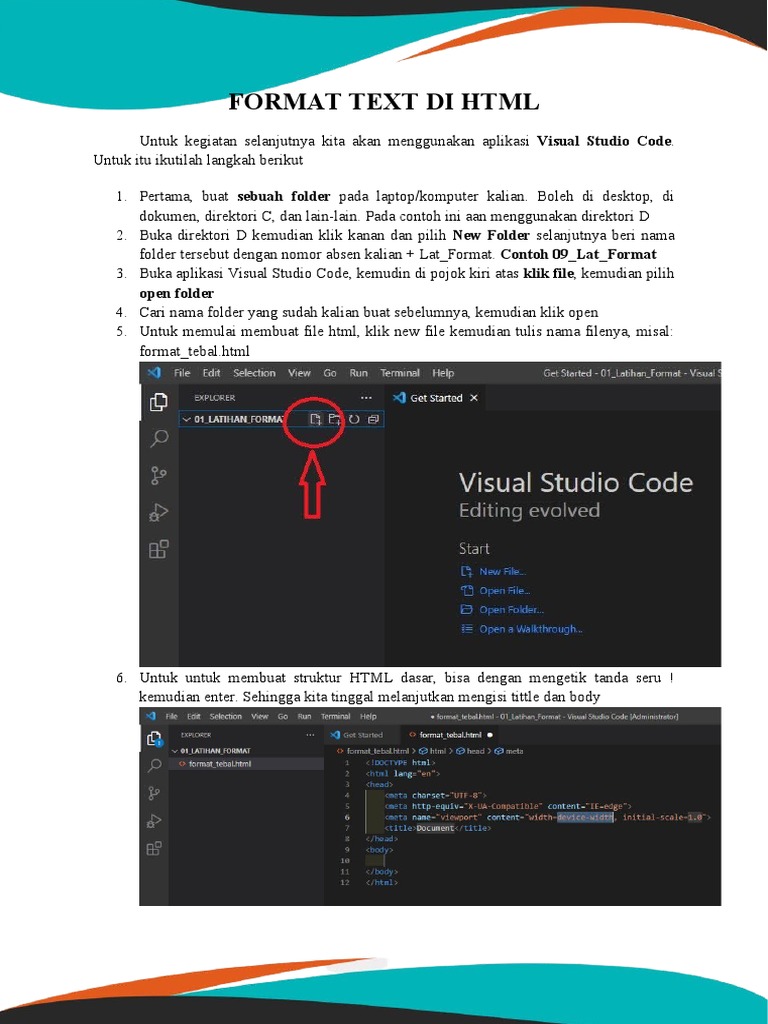The image size is (768, 1024).
Task: Click the head breadcrumb above the code
Action: click(474, 750)
